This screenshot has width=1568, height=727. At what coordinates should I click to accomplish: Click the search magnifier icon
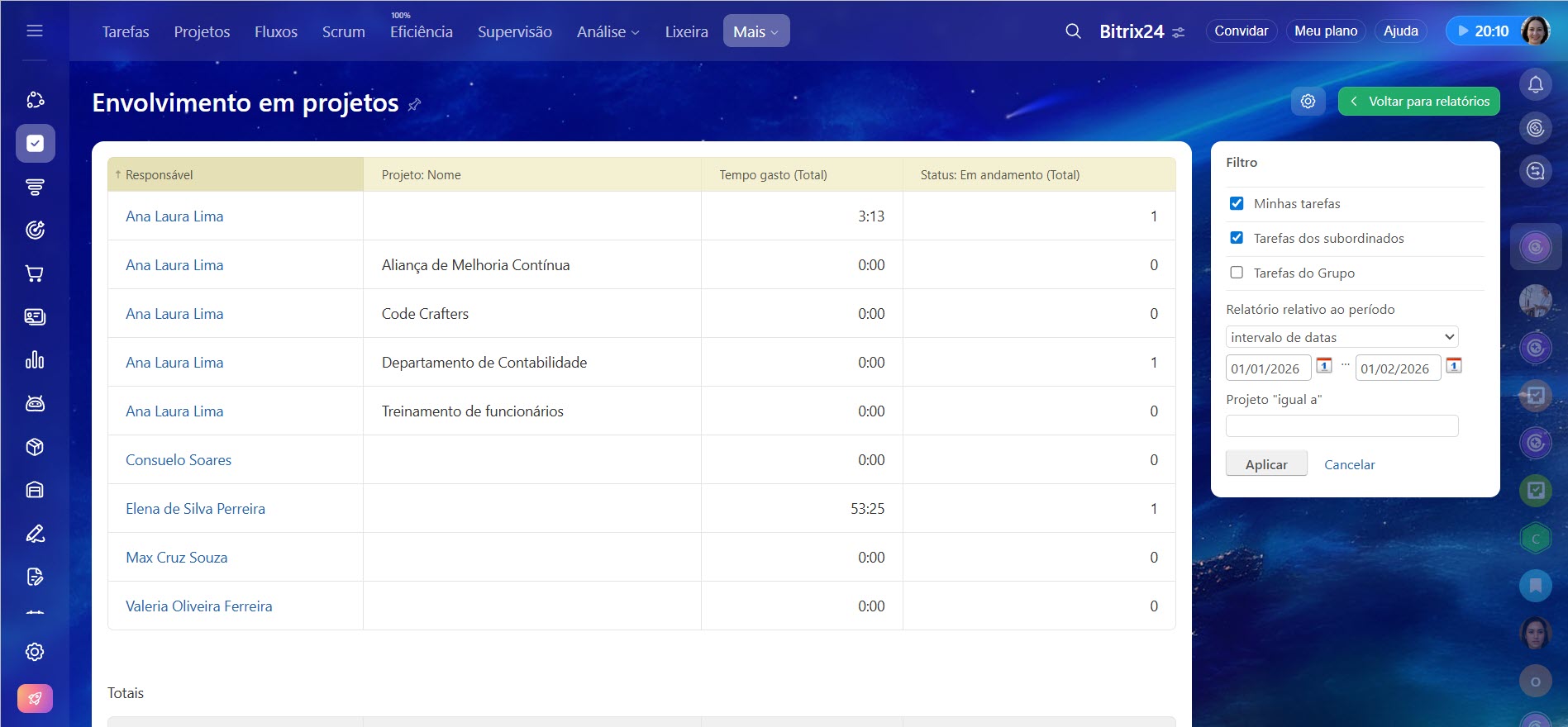(1073, 31)
